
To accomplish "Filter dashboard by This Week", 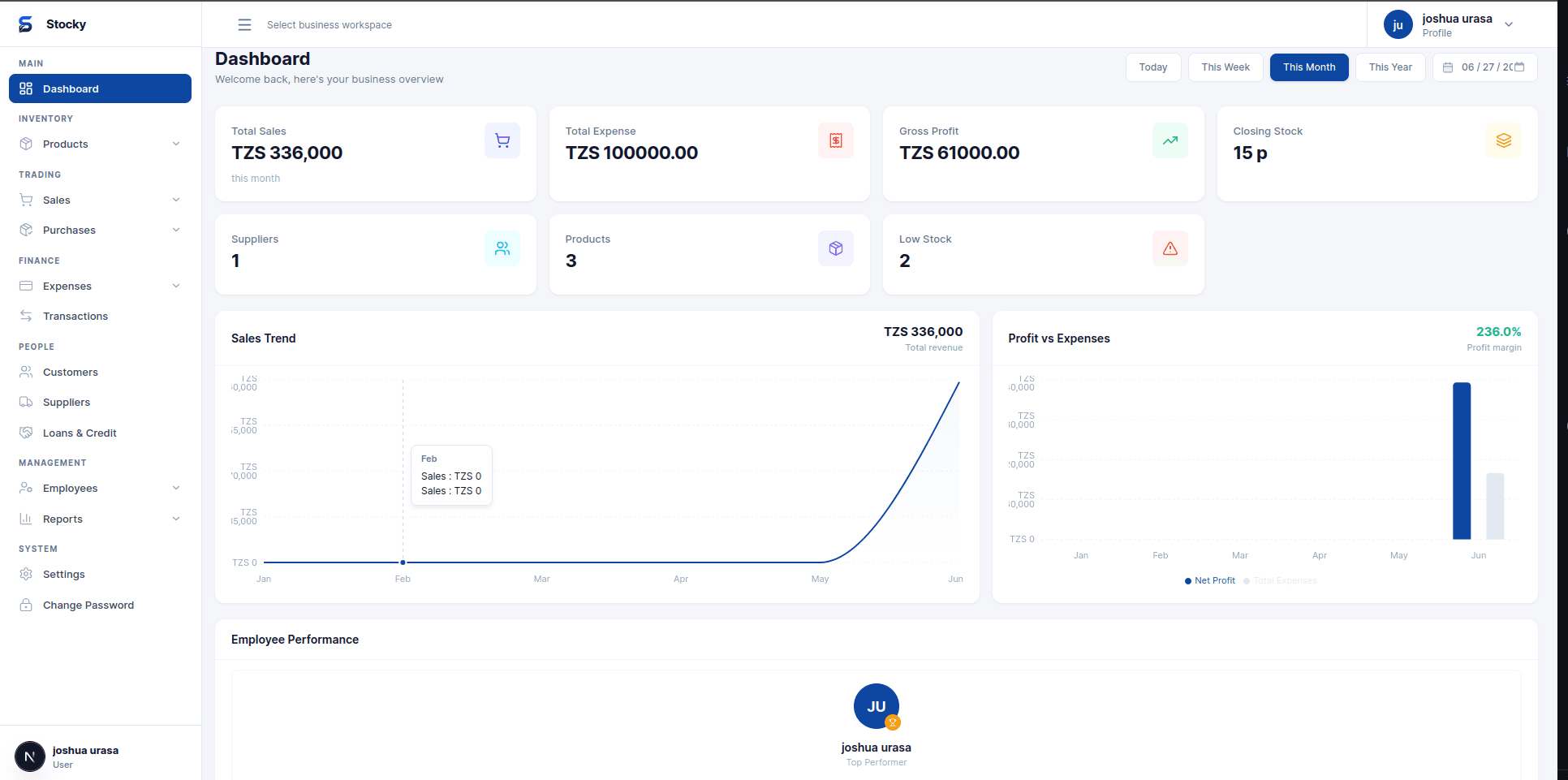I will [x=1226, y=67].
